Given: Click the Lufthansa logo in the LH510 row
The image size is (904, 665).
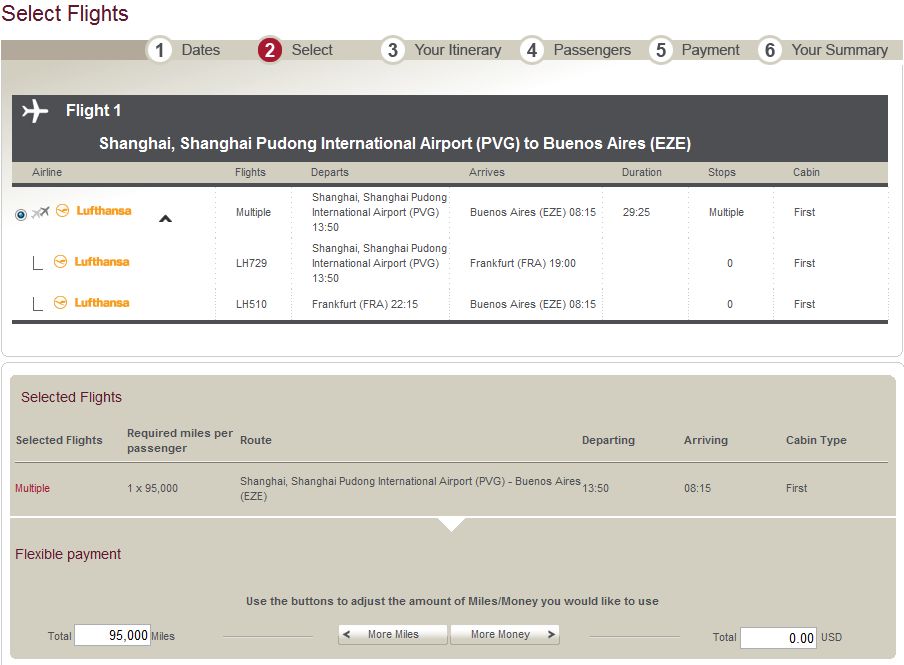Looking at the screenshot, I should coord(92,303).
